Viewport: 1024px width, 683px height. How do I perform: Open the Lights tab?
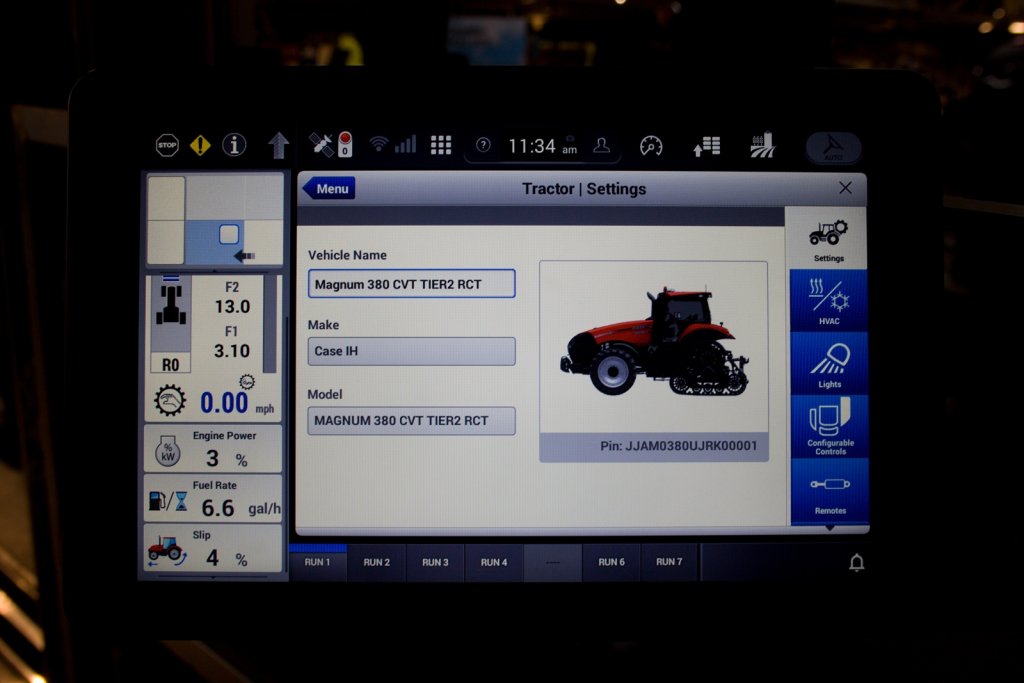829,364
